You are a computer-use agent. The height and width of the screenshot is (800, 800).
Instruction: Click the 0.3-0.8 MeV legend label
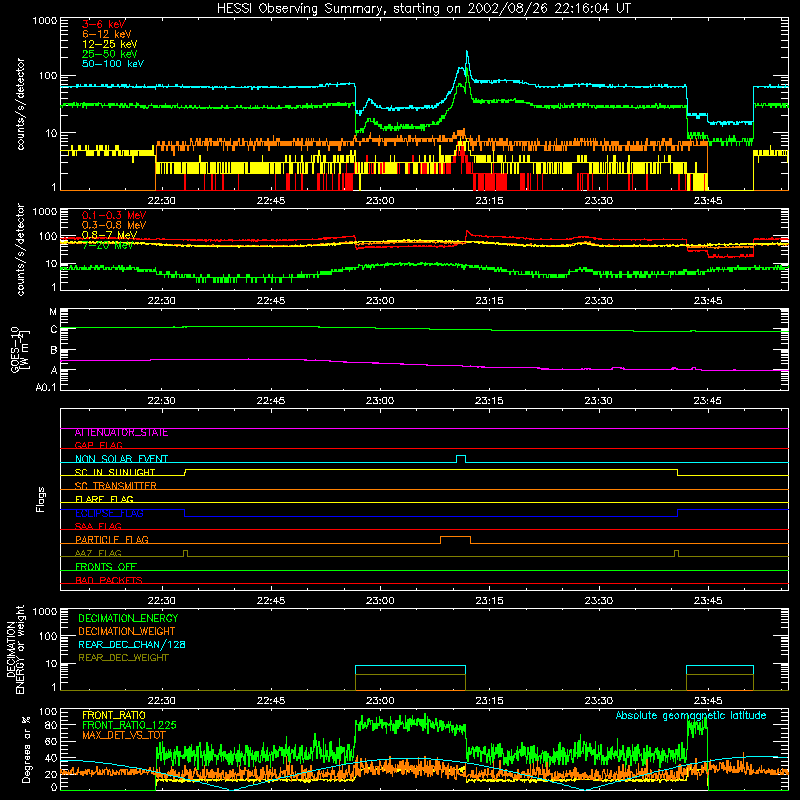[114, 225]
